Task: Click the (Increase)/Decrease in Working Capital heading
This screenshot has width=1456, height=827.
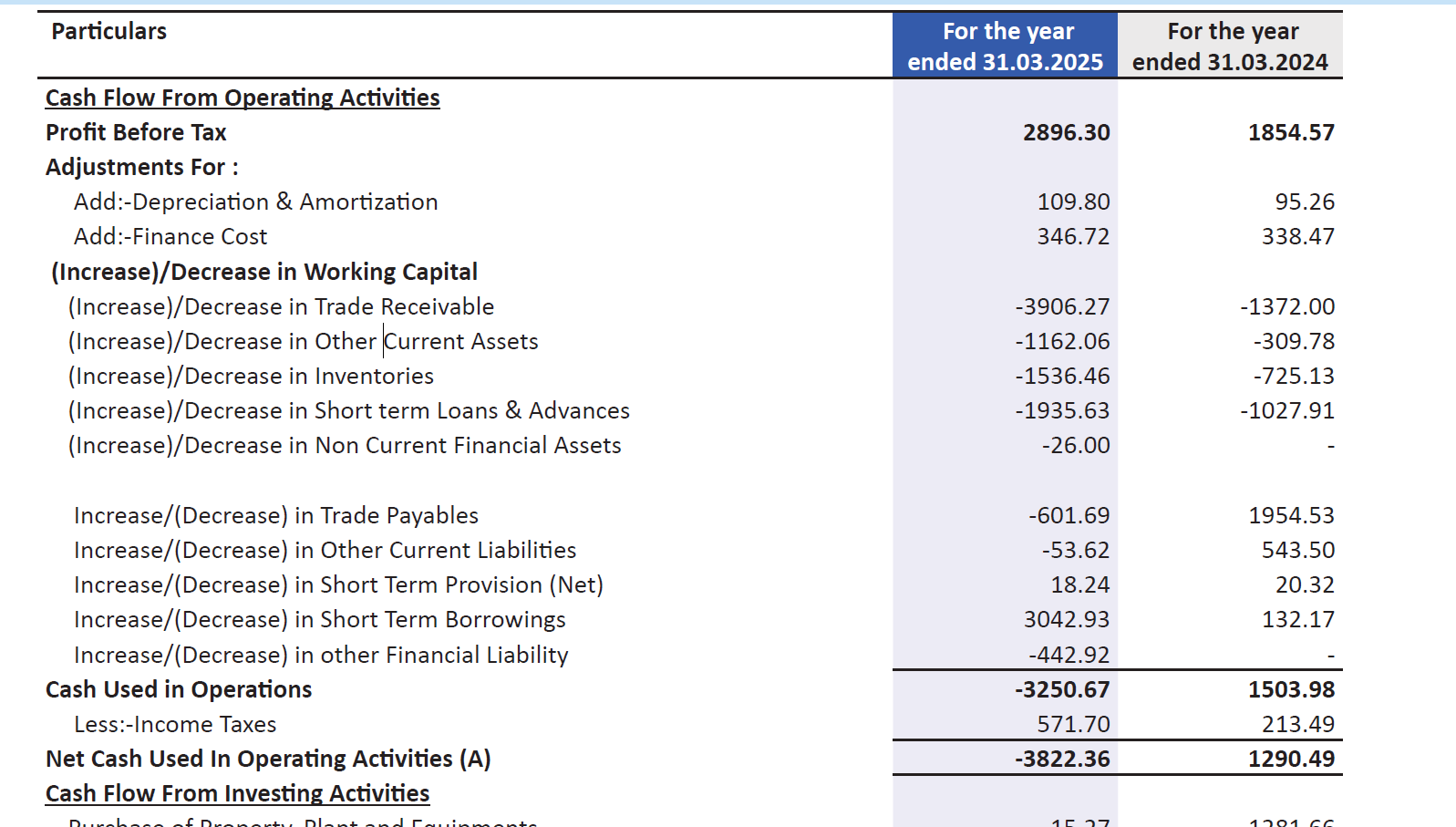Action: coord(264,273)
